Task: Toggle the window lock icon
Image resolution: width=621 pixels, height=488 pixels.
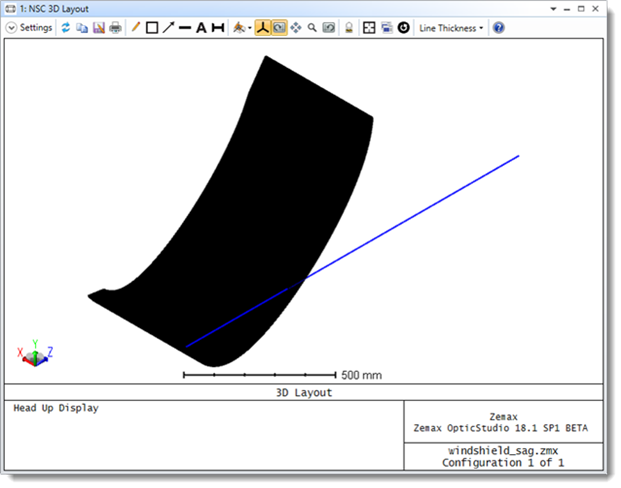Action: (x=349, y=28)
